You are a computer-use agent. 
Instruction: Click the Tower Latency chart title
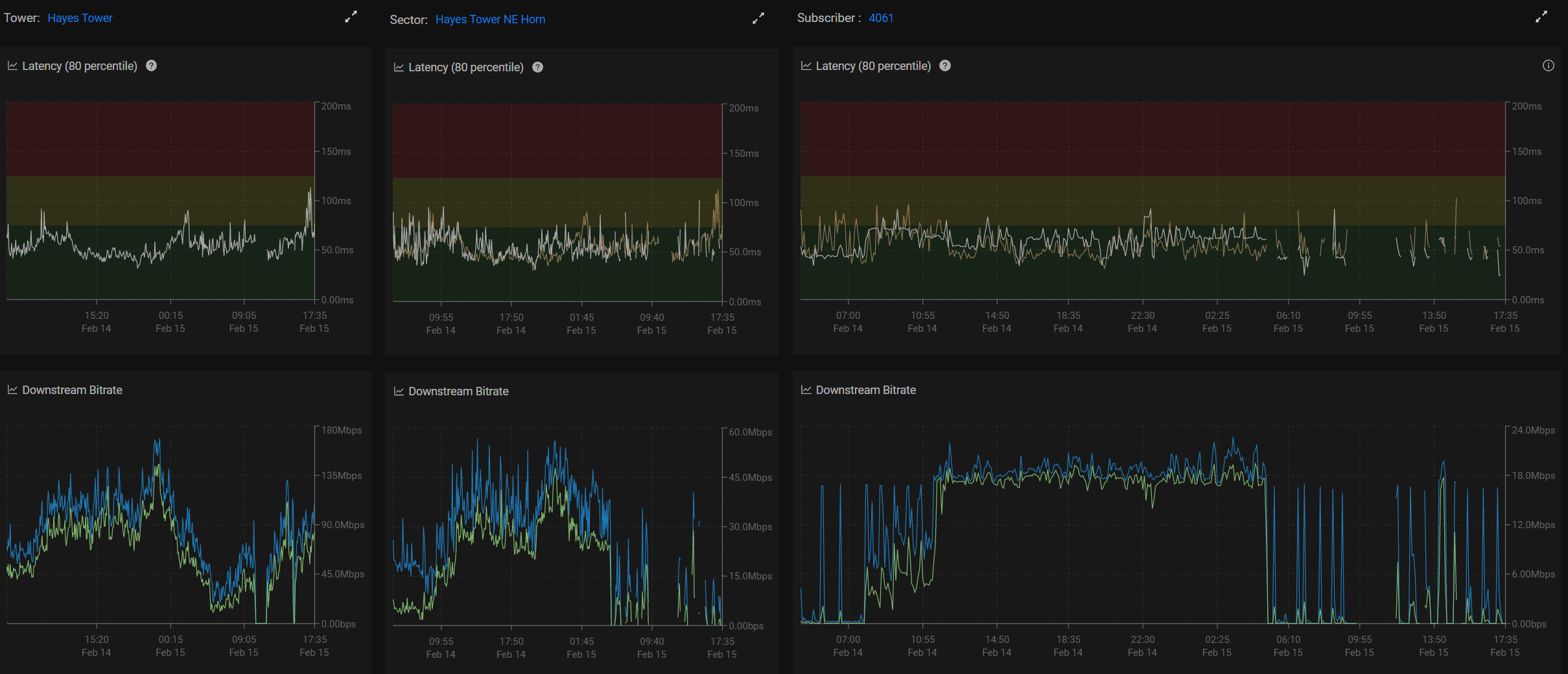(x=80, y=66)
